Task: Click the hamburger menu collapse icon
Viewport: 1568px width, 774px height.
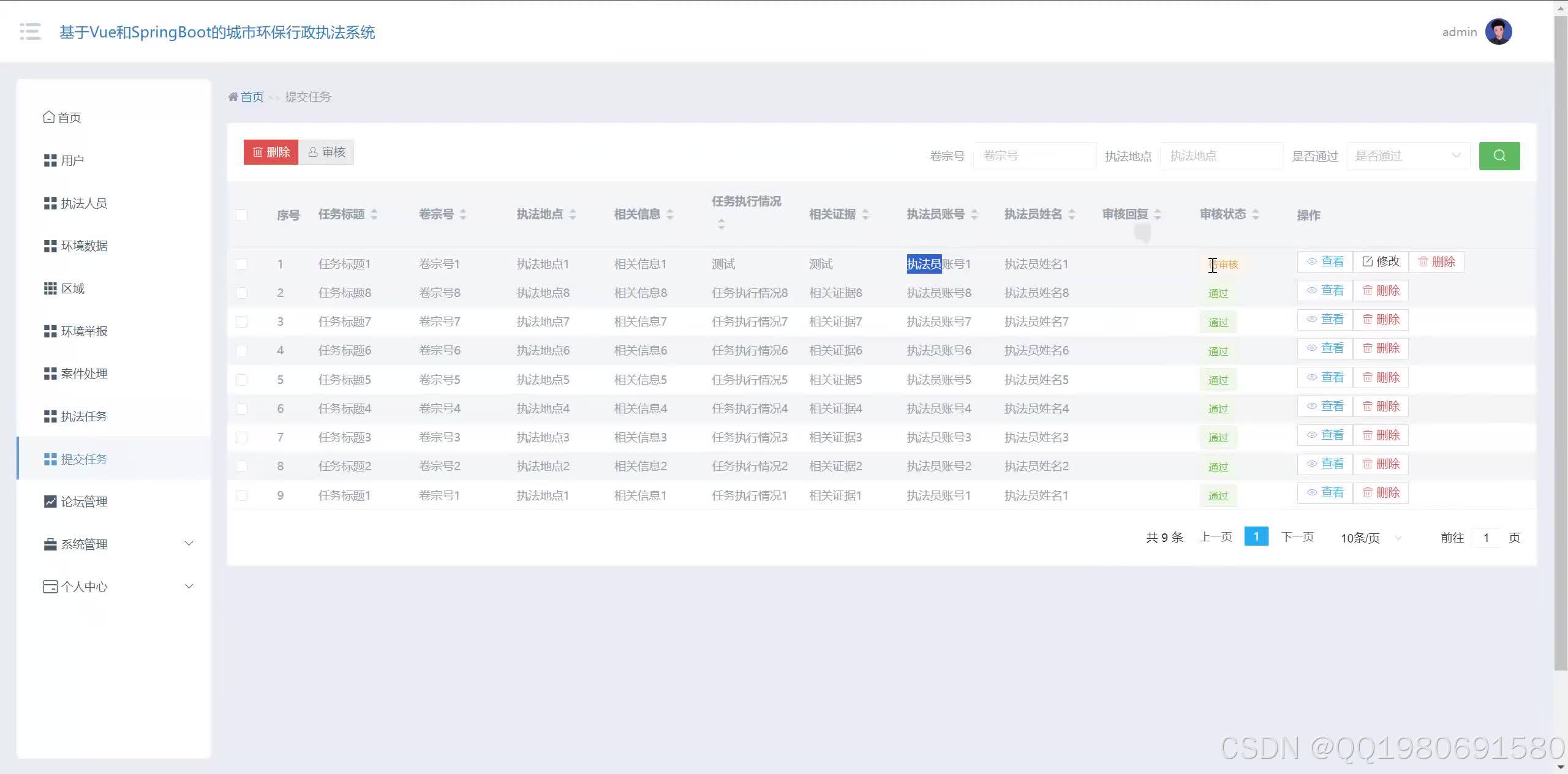Action: (x=30, y=31)
